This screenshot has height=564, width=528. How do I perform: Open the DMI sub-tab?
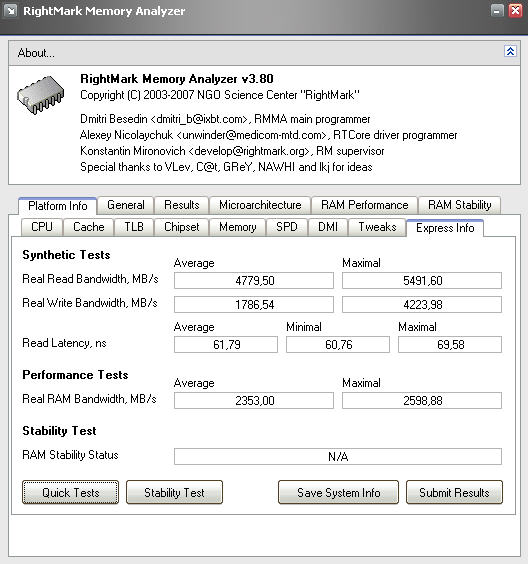pyautogui.click(x=328, y=227)
